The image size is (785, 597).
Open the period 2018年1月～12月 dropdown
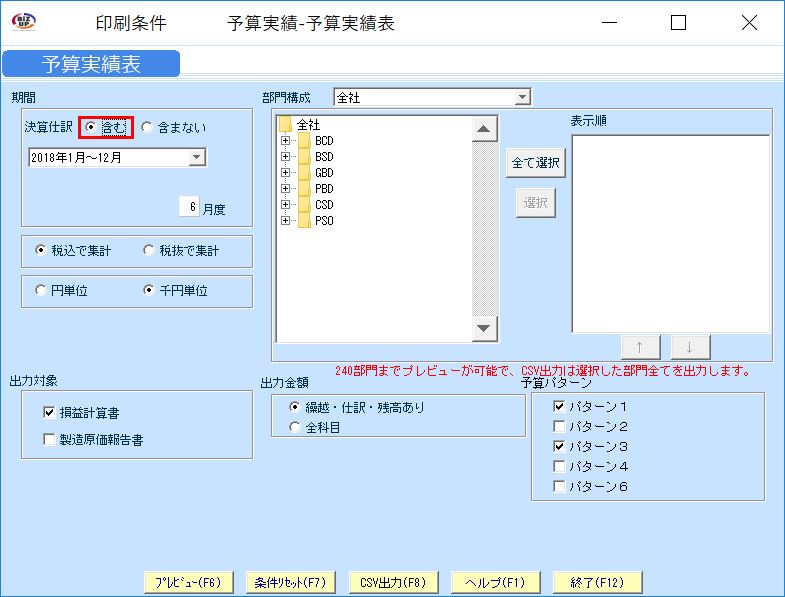[196, 157]
